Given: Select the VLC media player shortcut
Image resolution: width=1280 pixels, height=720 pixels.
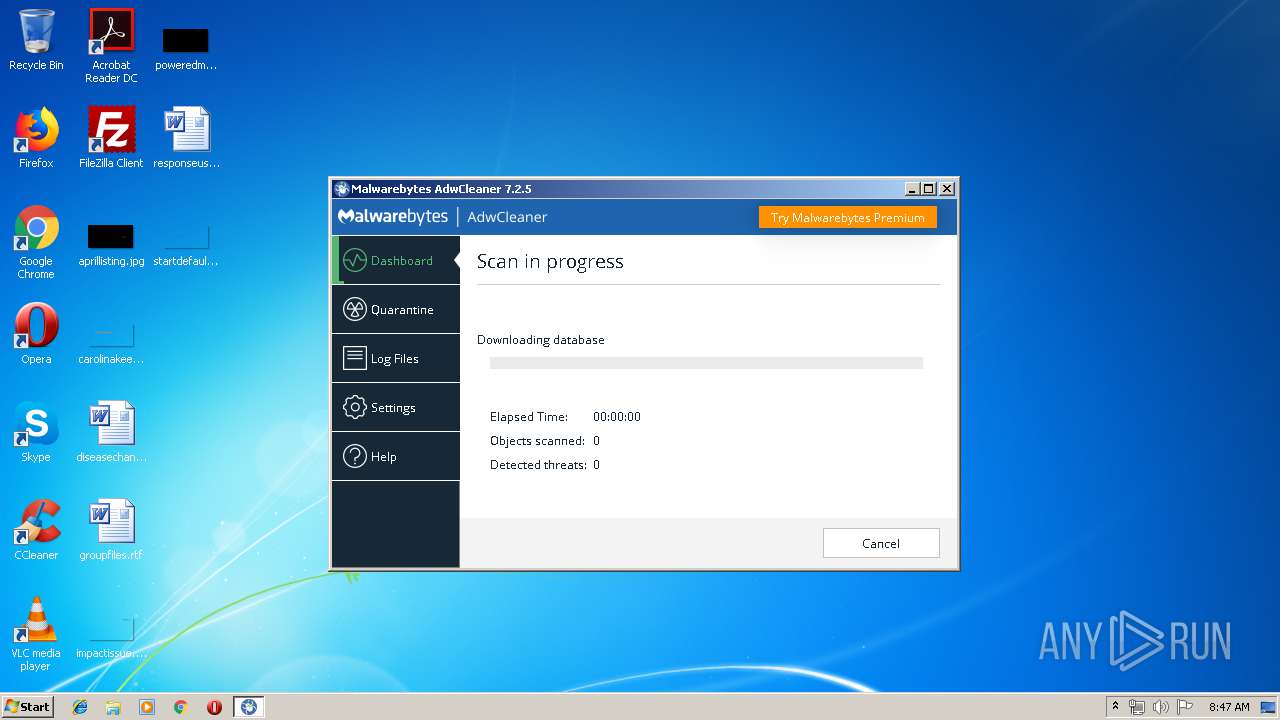Looking at the screenshot, I should (x=36, y=634).
